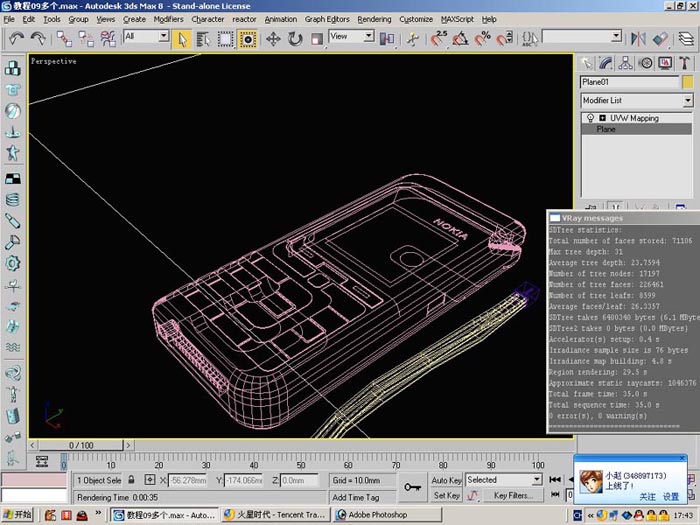
Task: Step time slider forward with right arrow
Action: point(128,445)
